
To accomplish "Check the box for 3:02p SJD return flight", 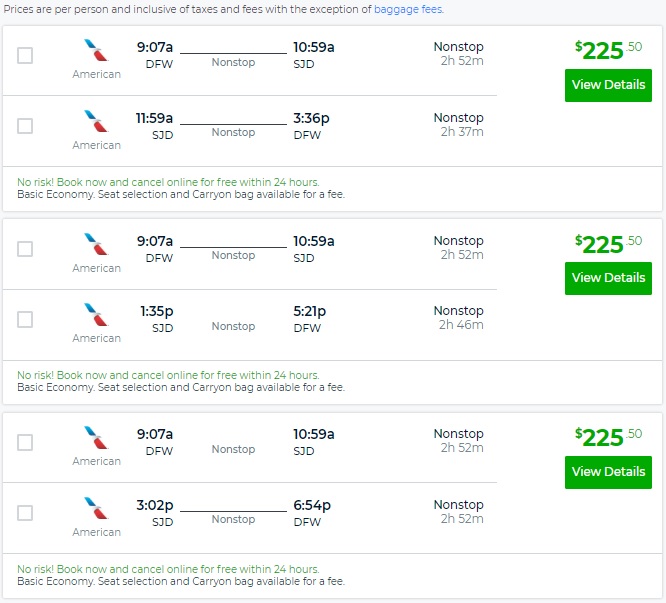I will coord(25,513).
